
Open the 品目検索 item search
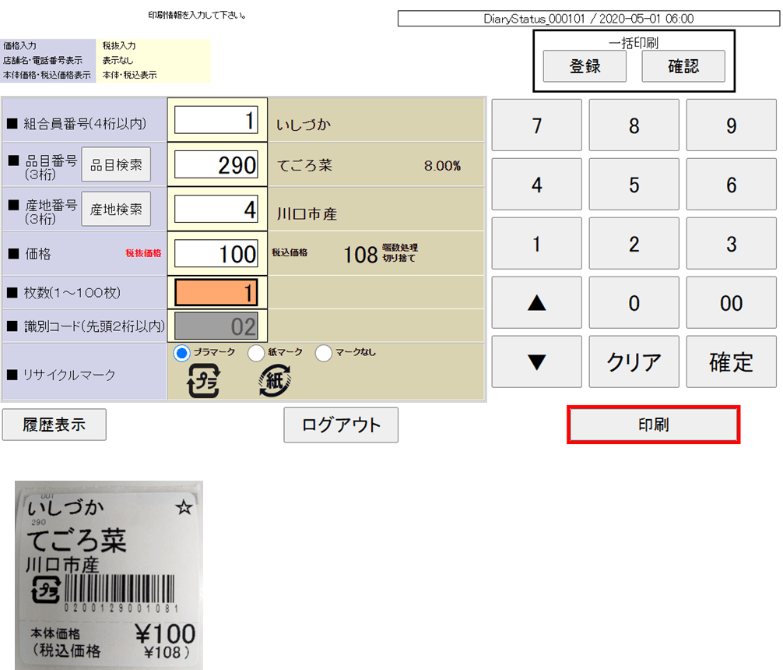tap(116, 165)
